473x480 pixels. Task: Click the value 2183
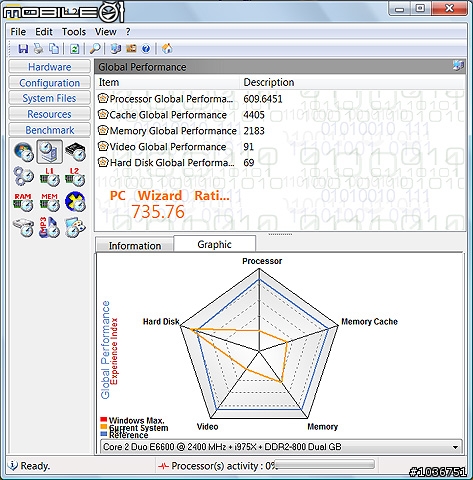254,131
